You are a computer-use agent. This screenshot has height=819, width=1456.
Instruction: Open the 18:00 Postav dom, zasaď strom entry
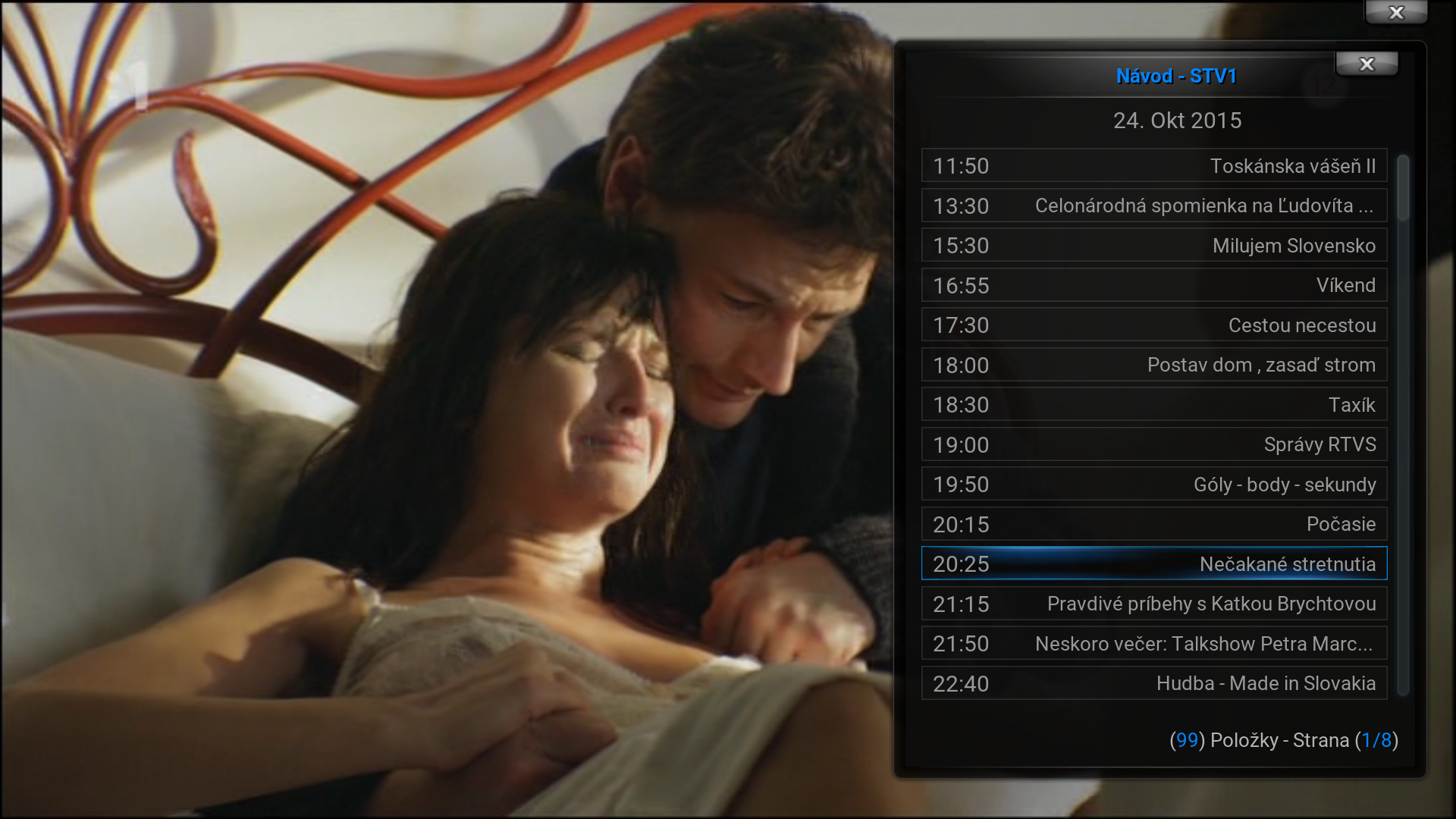tap(1153, 365)
